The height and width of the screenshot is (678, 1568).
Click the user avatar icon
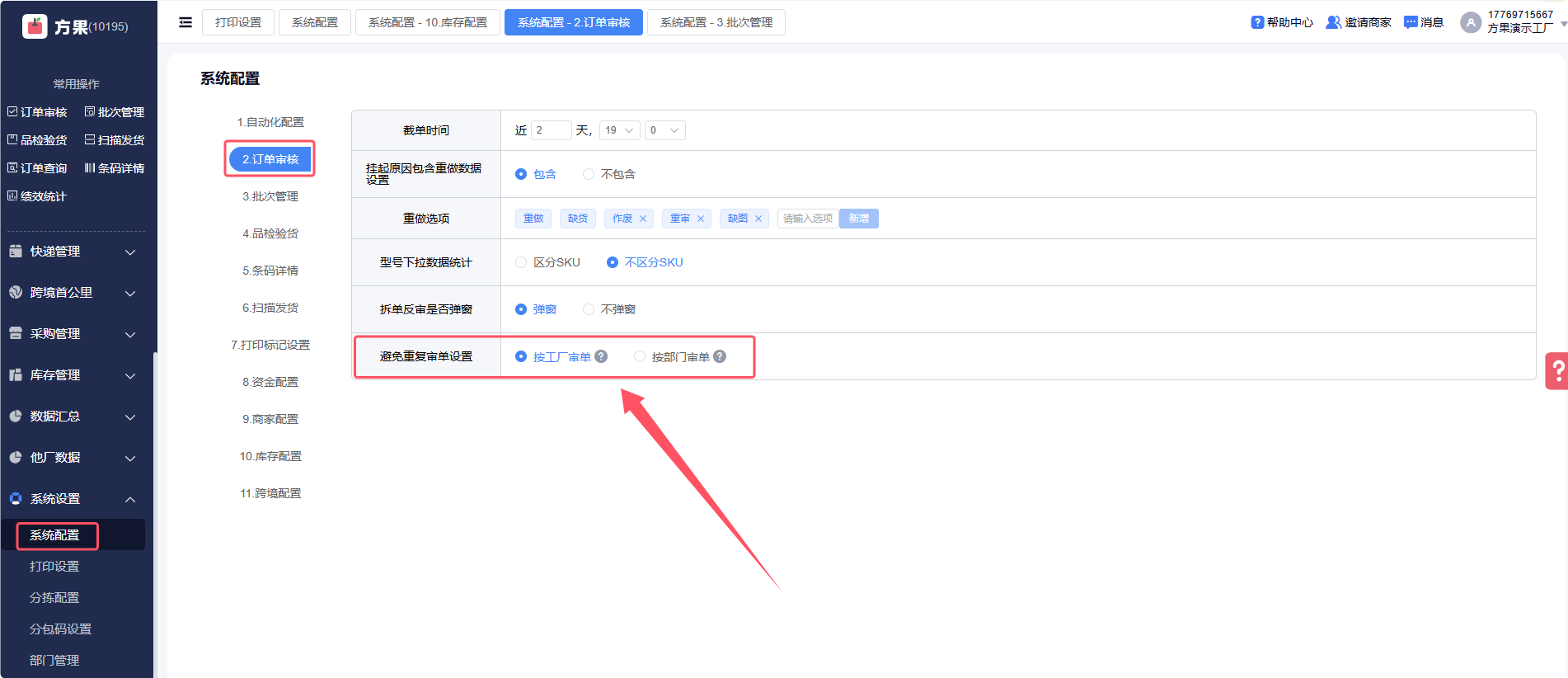[x=1471, y=22]
